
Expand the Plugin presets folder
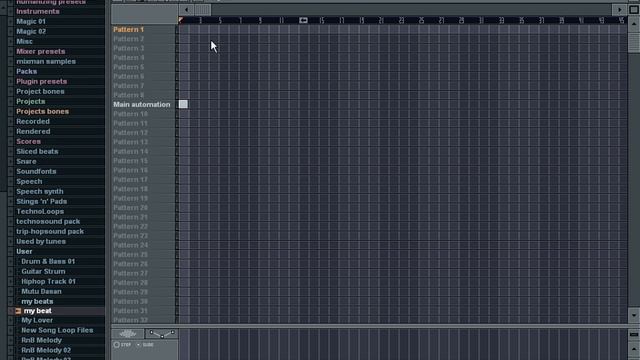42,81
